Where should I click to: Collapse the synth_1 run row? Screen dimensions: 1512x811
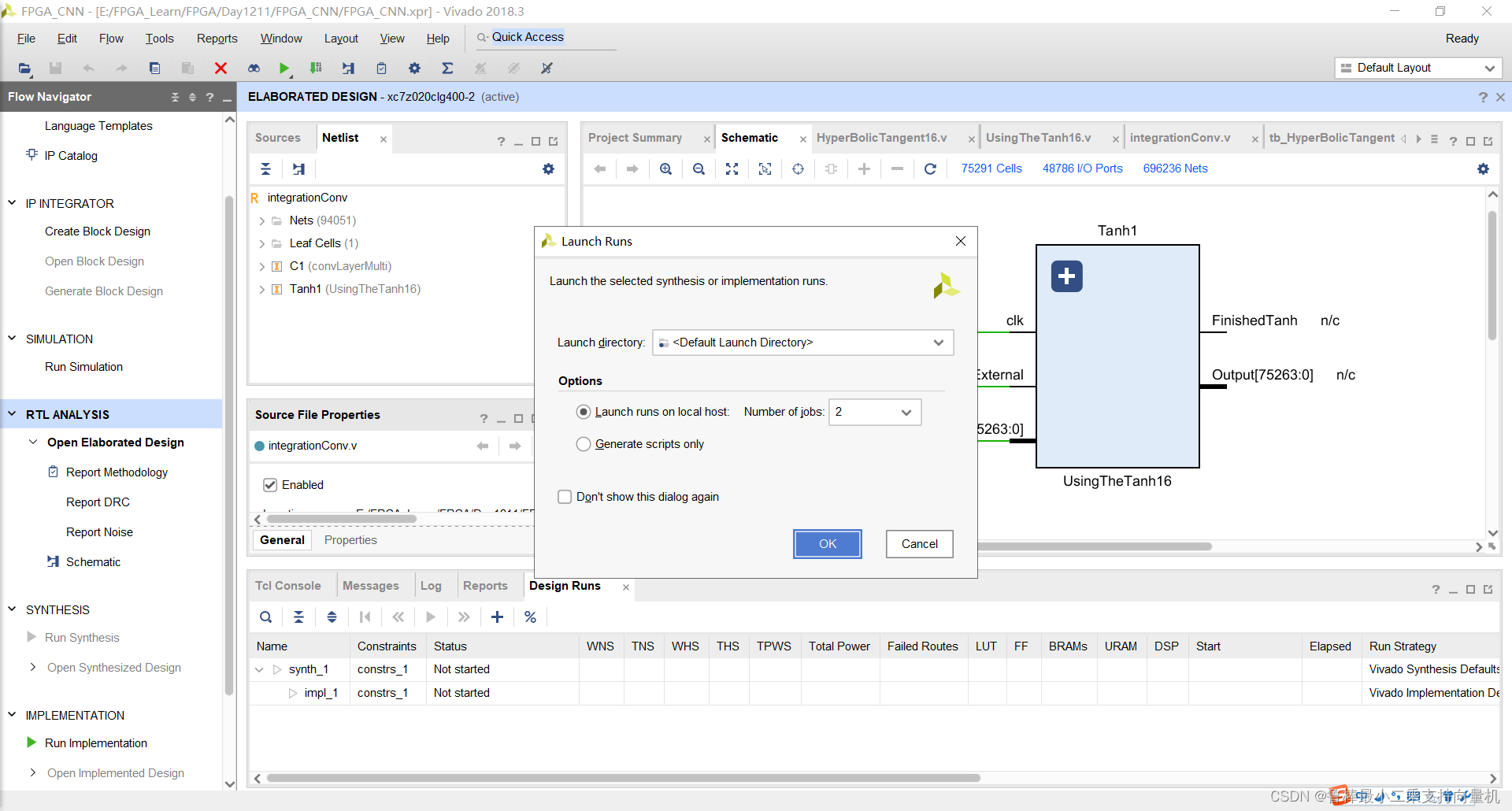tap(259, 669)
